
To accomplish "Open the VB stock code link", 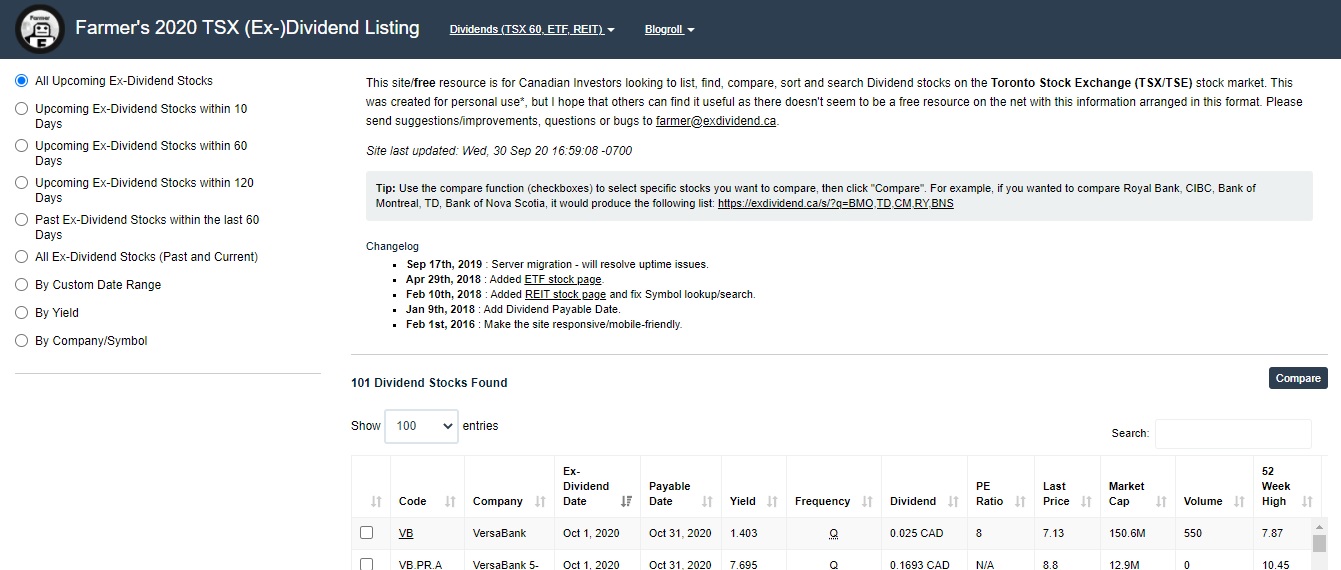I will click(406, 533).
